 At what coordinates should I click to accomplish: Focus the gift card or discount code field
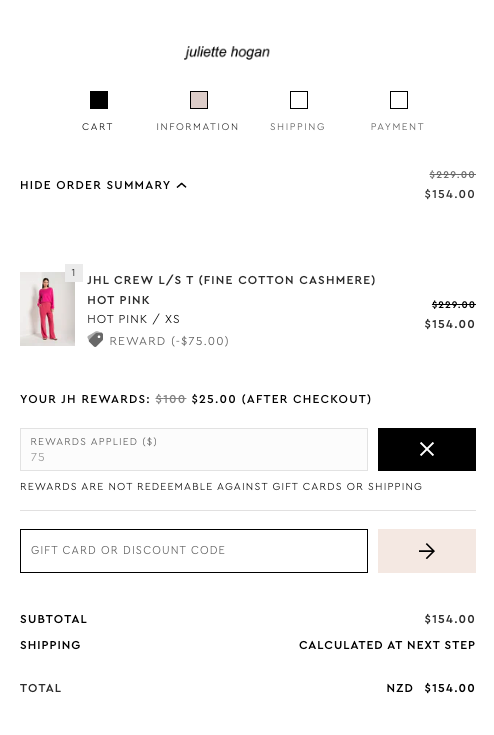coord(194,551)
